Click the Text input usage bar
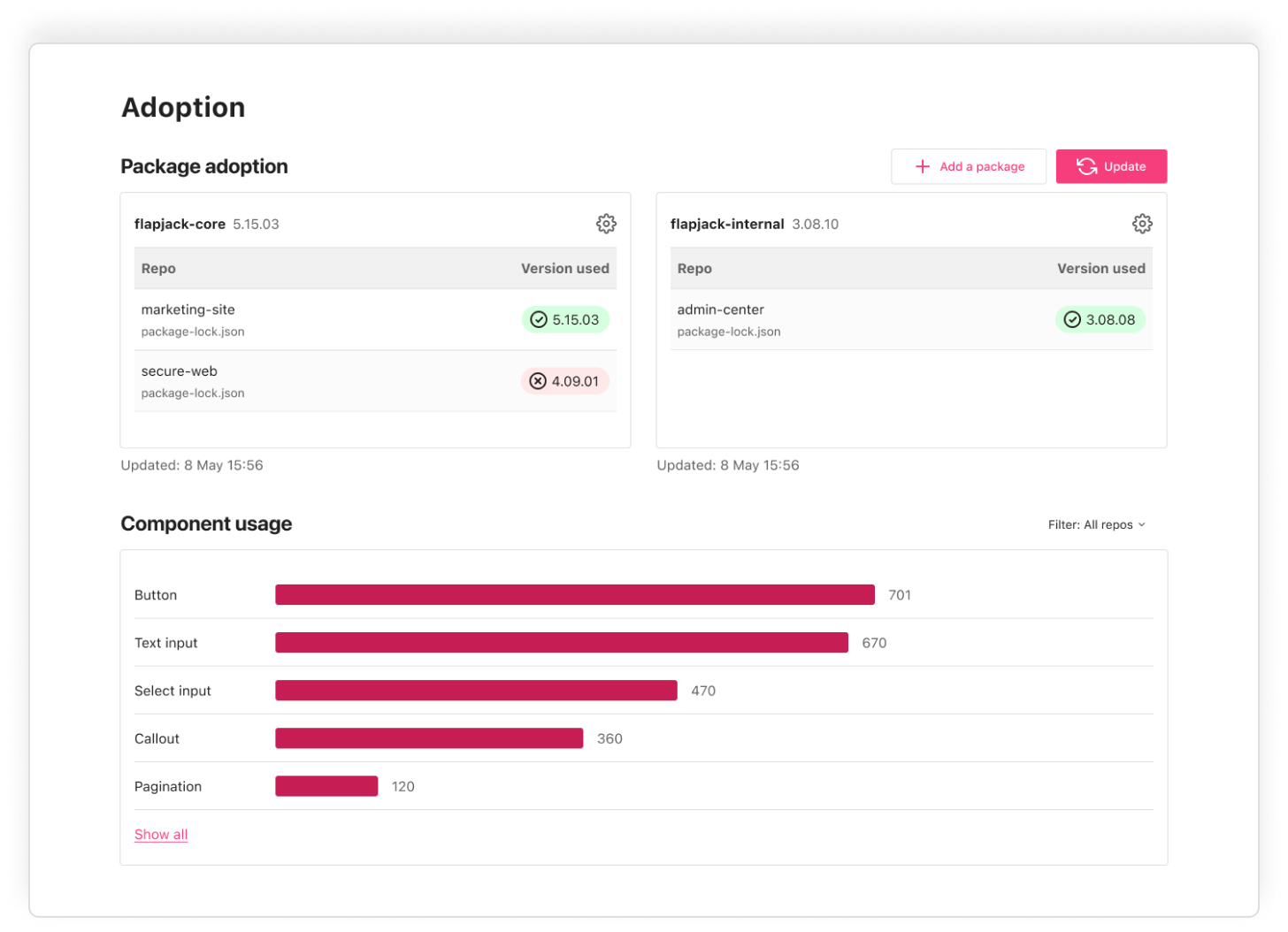Viewport: 1288px width, 932px height. tap(562, 642)
